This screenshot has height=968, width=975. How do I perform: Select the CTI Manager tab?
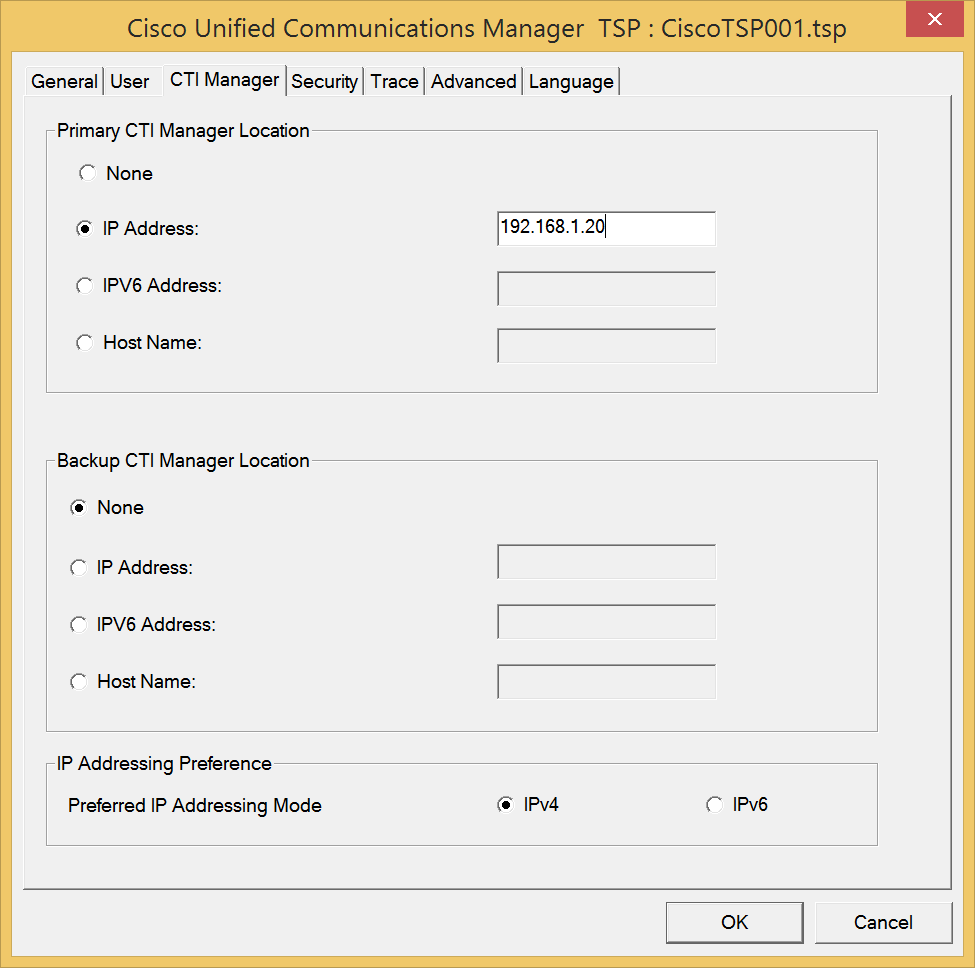tap(224, 80)
